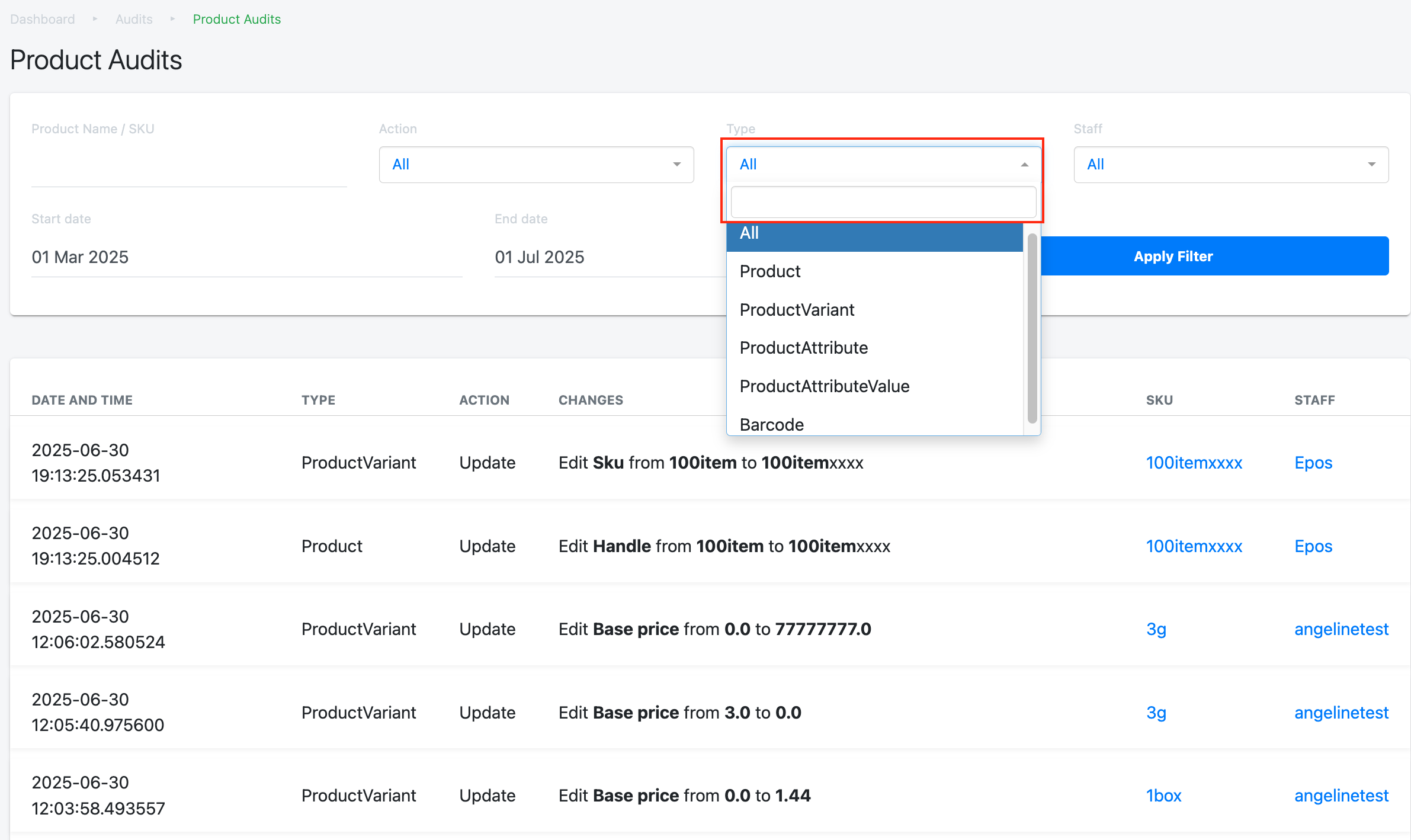Screen dimensions: 1411x840
Task: Focus the Product Name / SKU field
Action: pyautogui.click(x=188, y=169)
